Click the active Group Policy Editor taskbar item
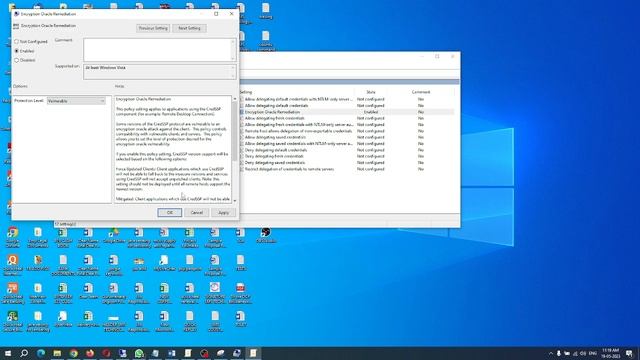Screen dimensions: 640x360 click(x=253, y=353)
